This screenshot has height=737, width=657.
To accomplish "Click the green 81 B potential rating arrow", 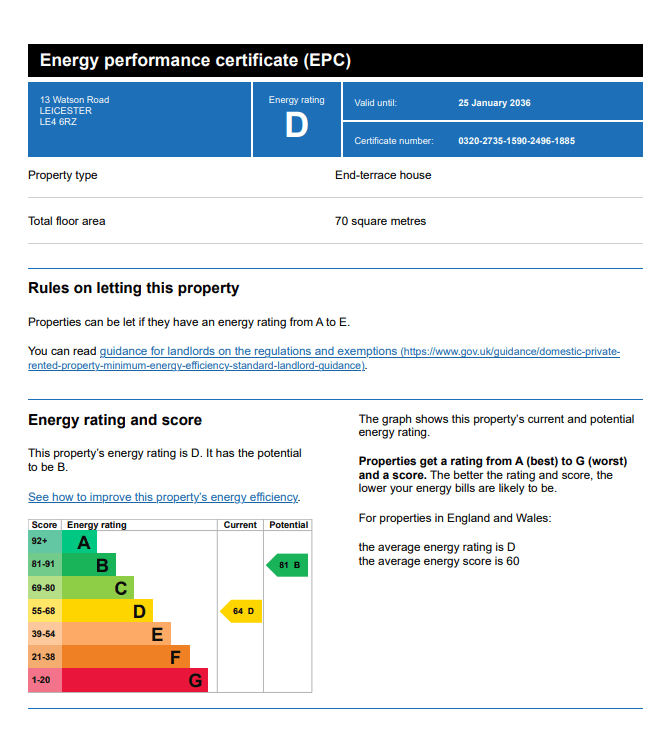I will [287, 565].
